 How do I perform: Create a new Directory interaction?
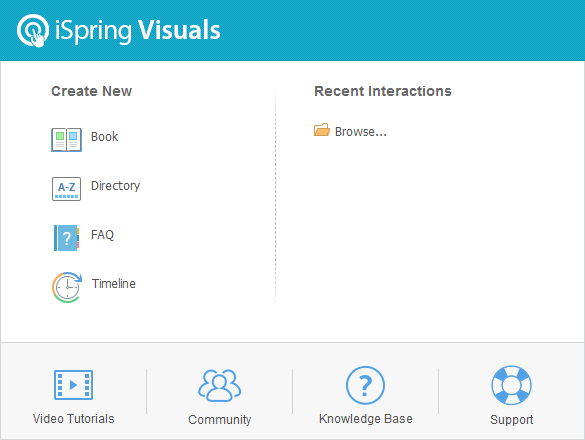coord(115,186)
